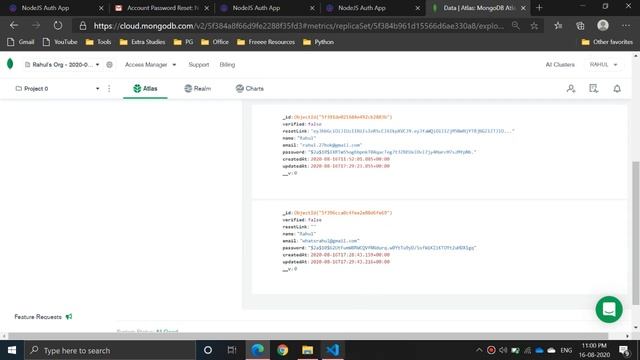Open File Explorer from taskbar

click(307, 350)
